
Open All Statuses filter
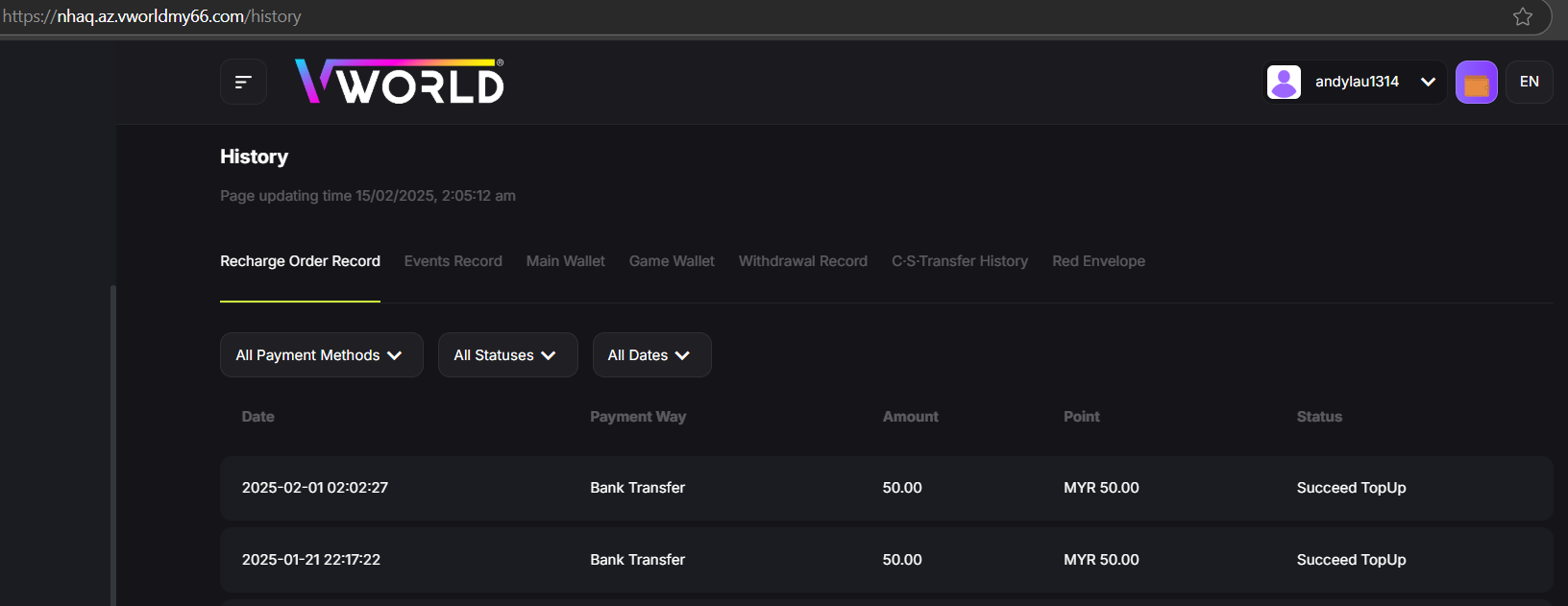point(508,355)
